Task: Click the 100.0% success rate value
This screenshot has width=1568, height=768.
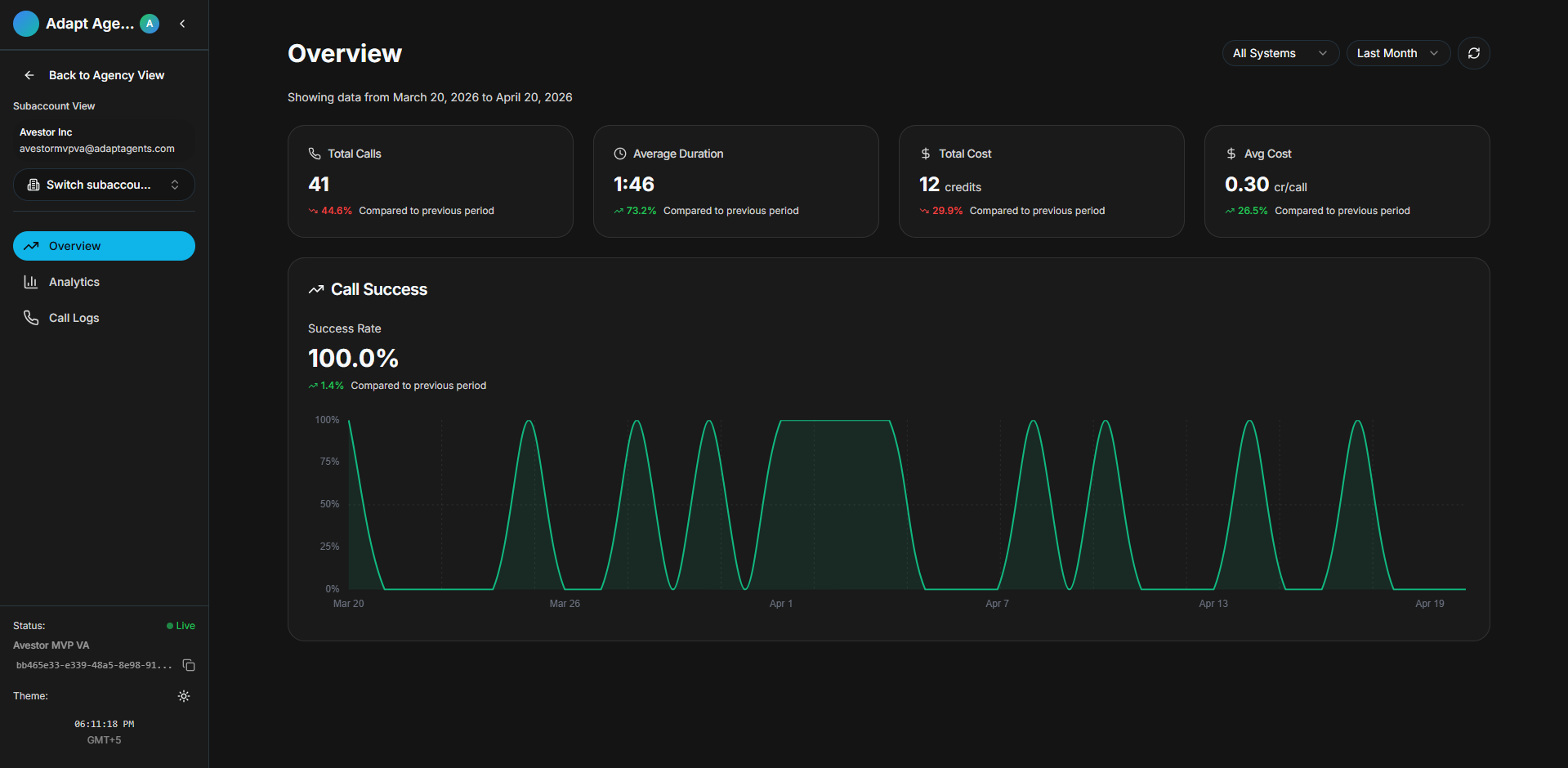Action: coord(353,358)
